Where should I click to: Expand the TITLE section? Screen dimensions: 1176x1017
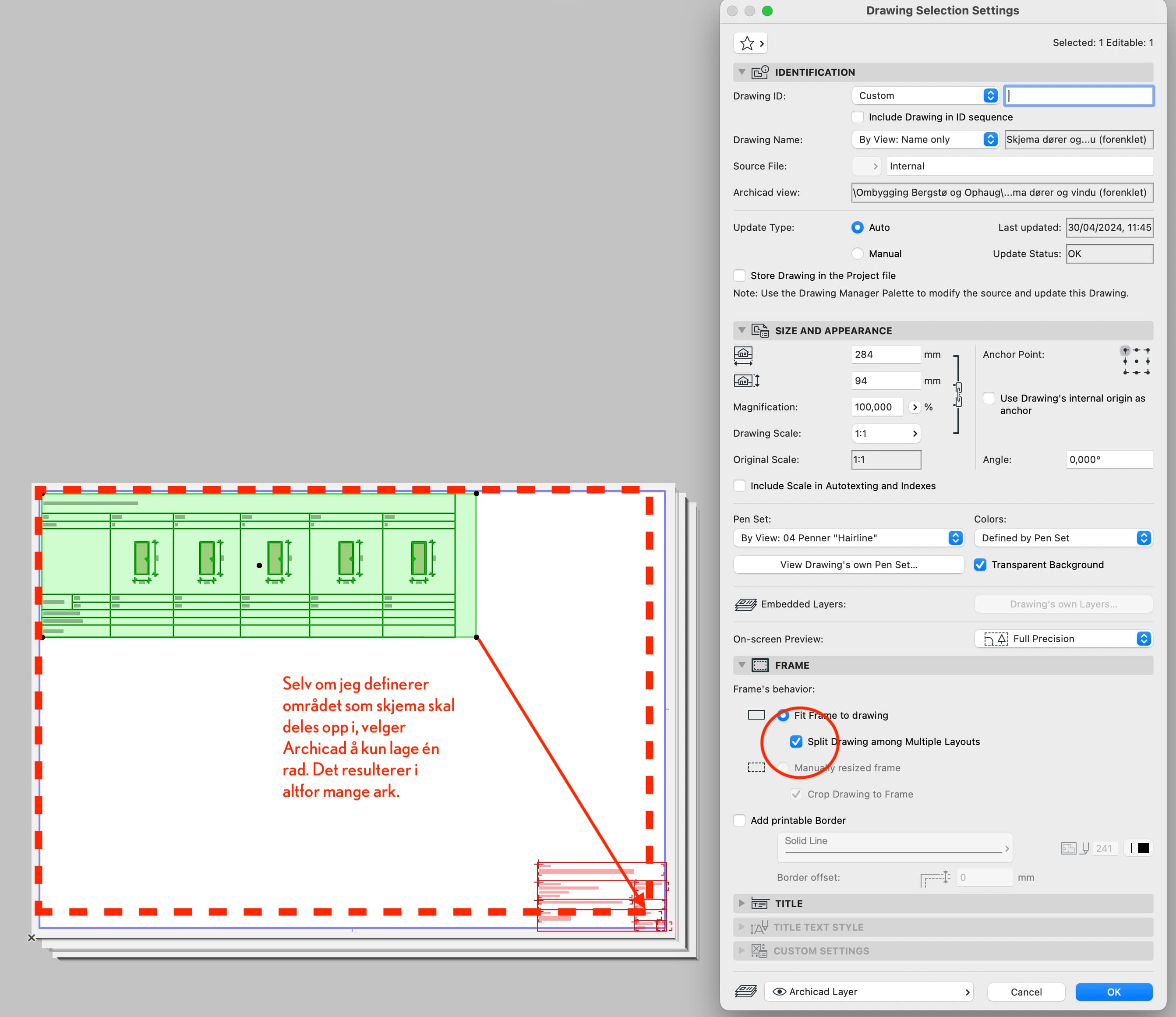741,904
